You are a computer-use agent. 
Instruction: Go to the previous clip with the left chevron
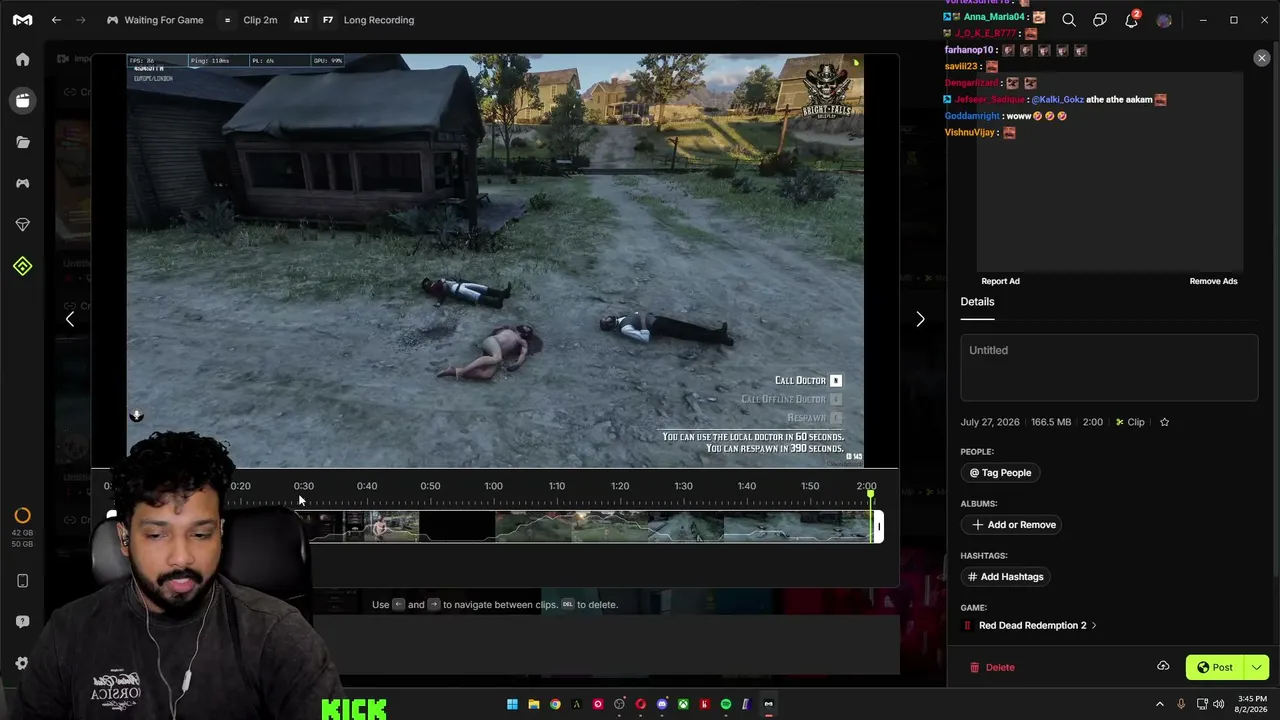tap(69, 319)
